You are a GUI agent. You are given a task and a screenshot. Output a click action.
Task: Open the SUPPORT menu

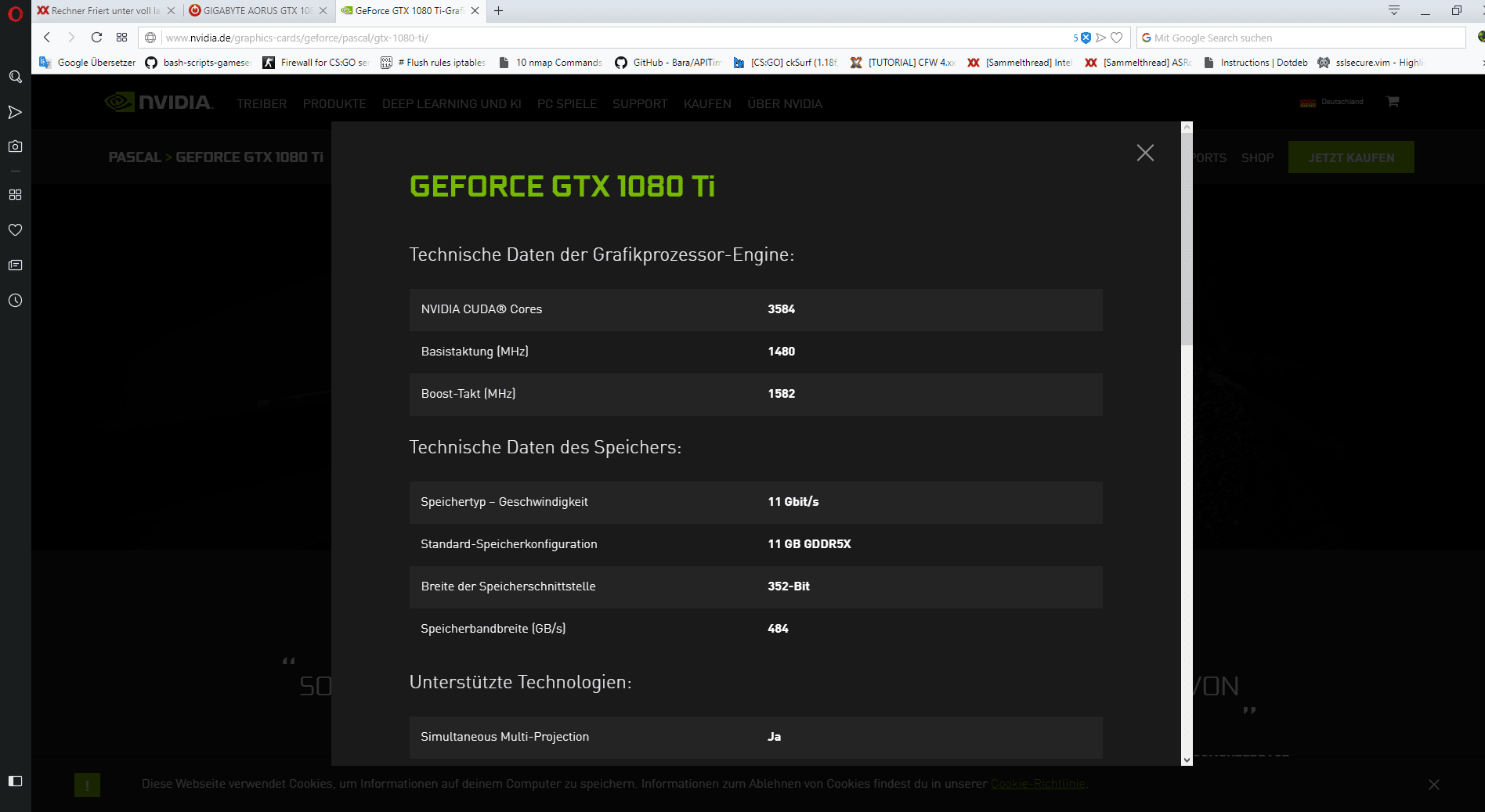point(640,104)
